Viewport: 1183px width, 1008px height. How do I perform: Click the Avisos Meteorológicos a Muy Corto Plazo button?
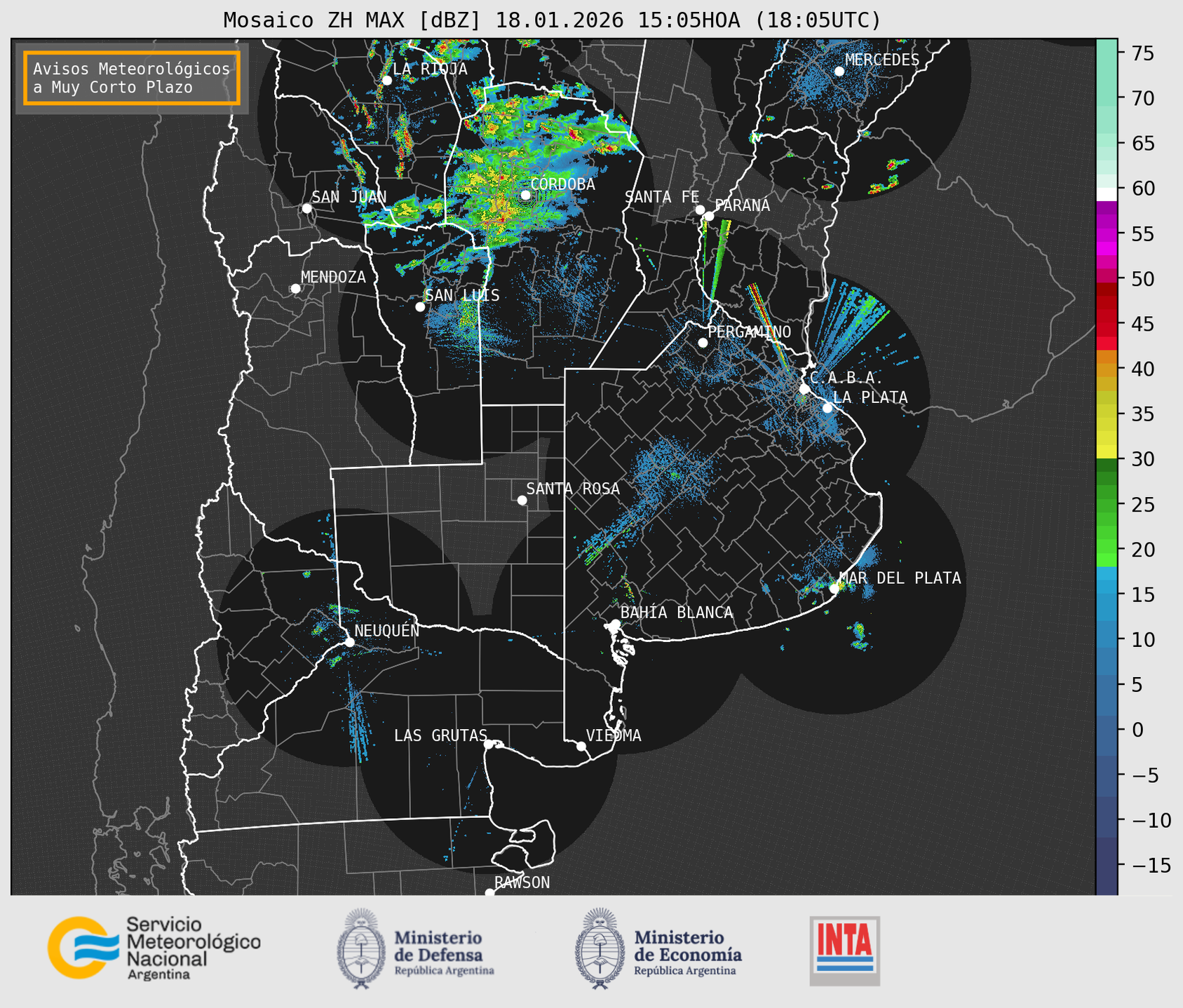coord(132,78)
